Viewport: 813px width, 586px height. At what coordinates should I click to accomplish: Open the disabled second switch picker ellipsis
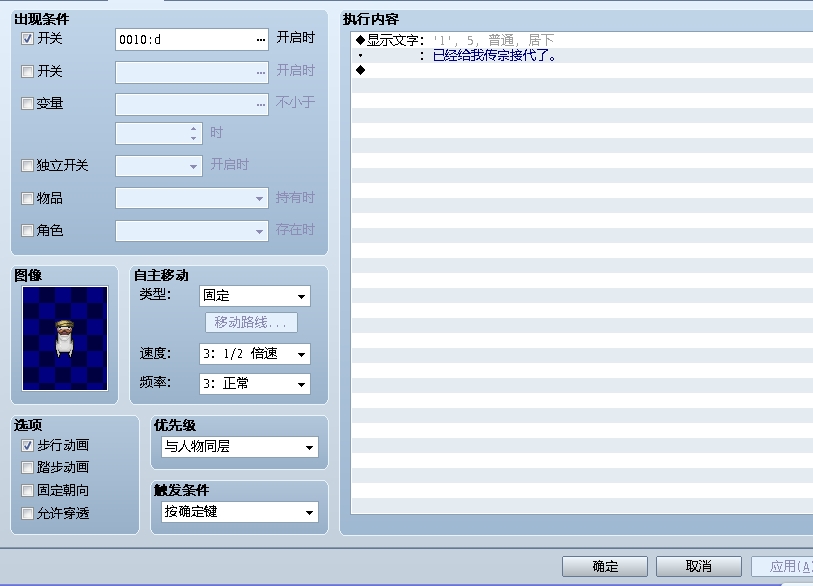point(260,73)
